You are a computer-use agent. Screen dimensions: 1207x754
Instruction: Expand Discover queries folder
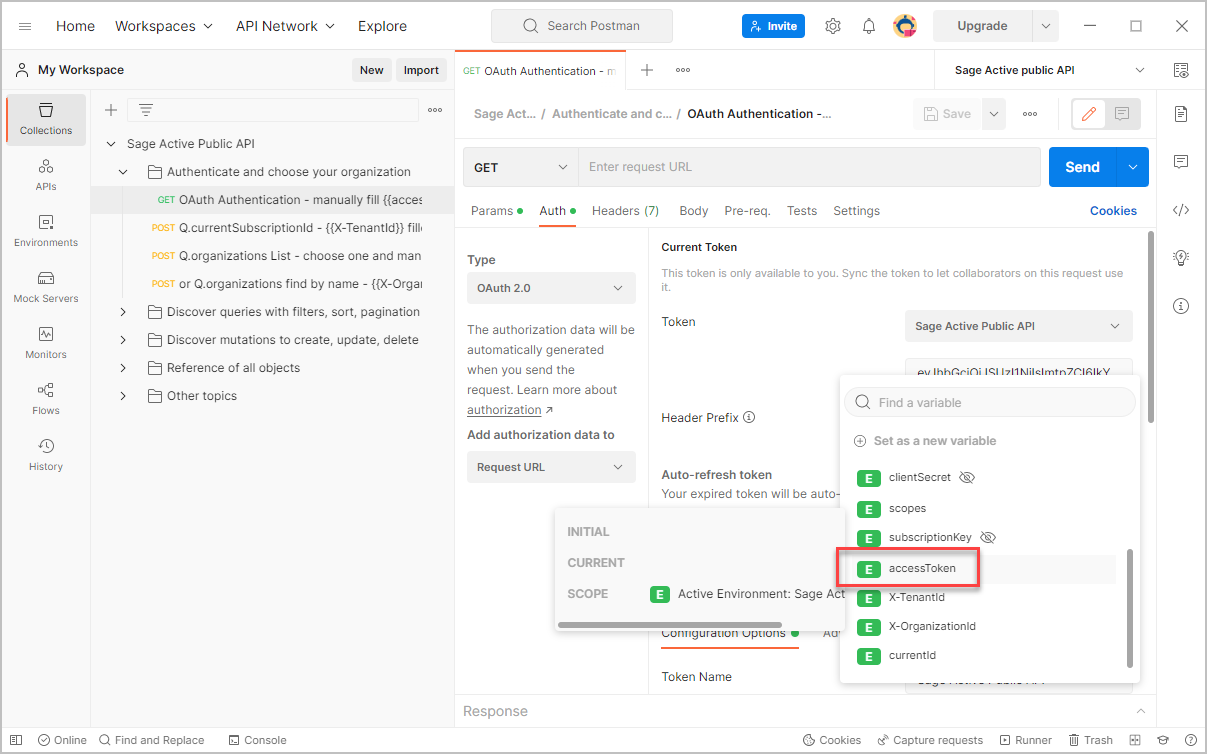click(x=123, y=312)
